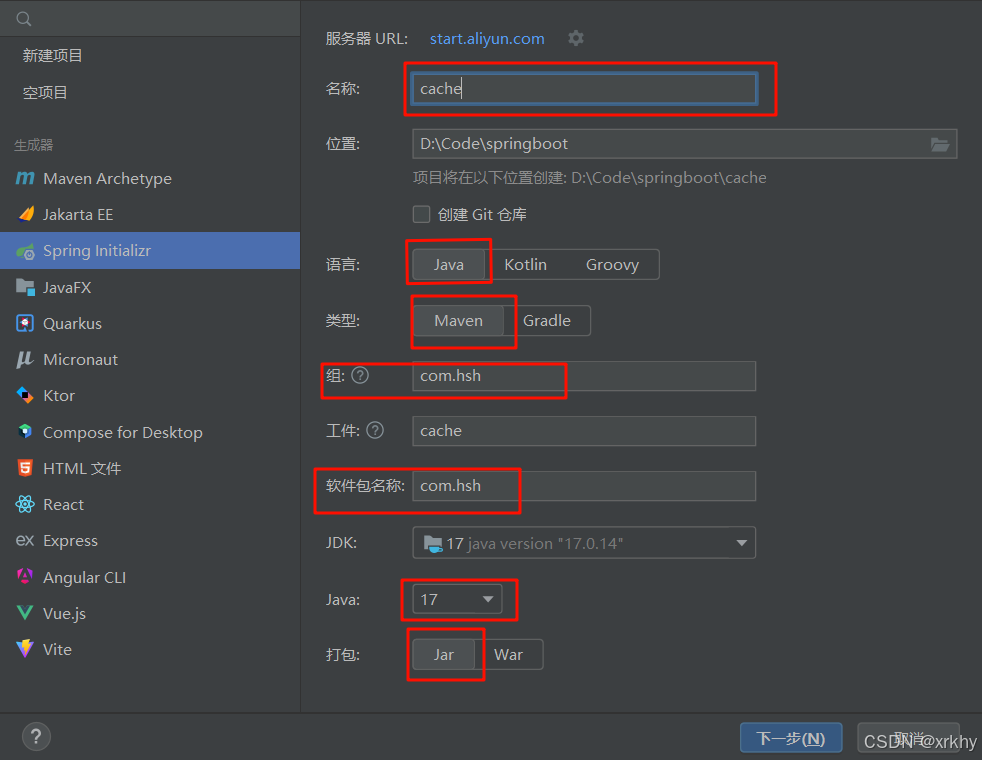Choose Gradle build type
982x760 pixels.
pyautogui.click(x=547, y=321)
